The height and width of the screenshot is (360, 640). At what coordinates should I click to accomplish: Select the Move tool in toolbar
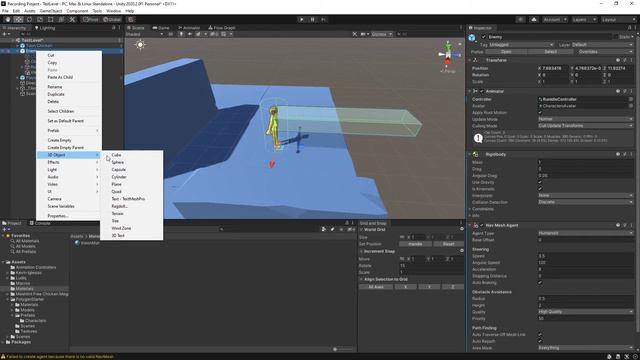18,19
